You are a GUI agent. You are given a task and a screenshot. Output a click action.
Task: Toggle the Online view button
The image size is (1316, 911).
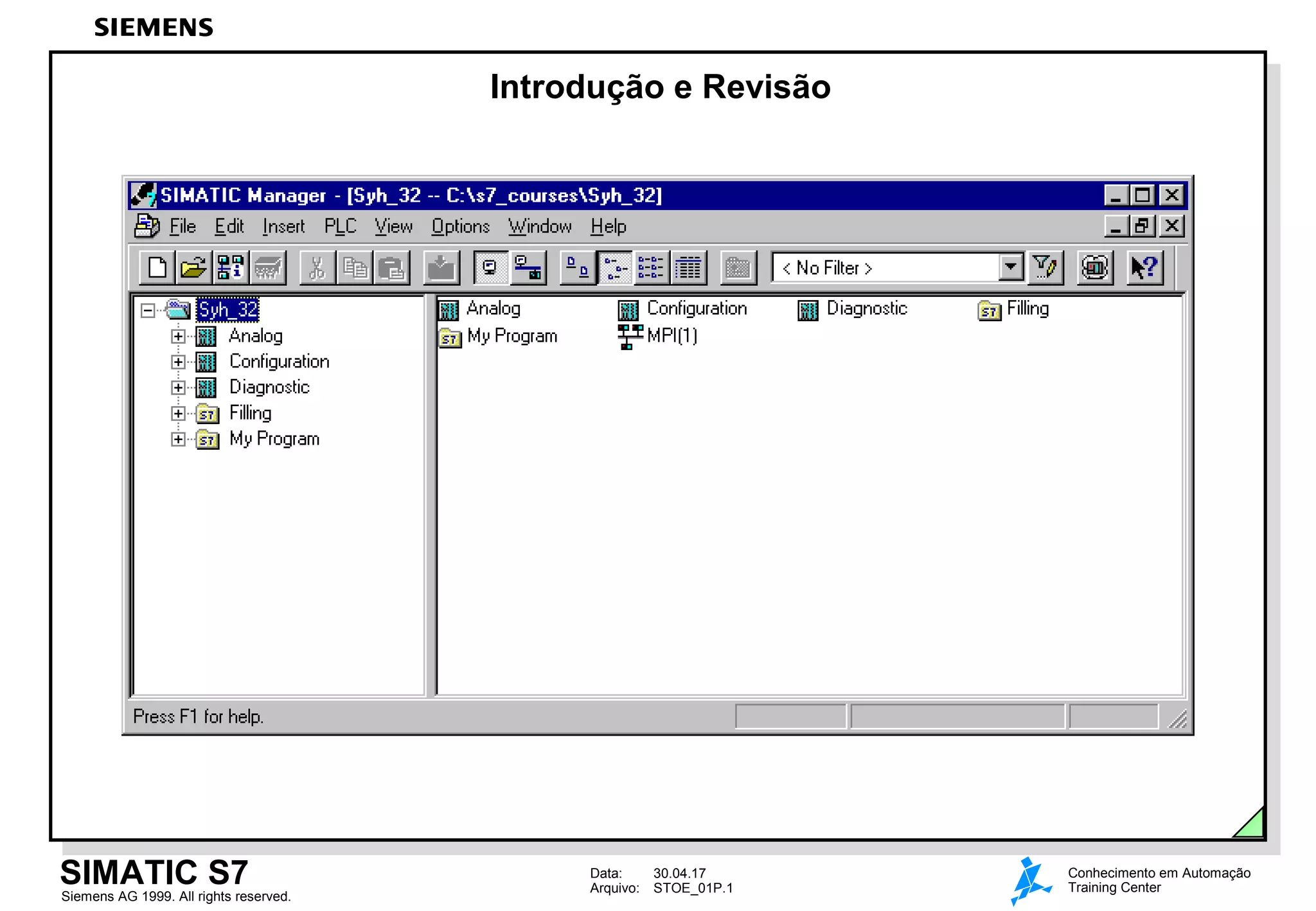tap(528, 267)
